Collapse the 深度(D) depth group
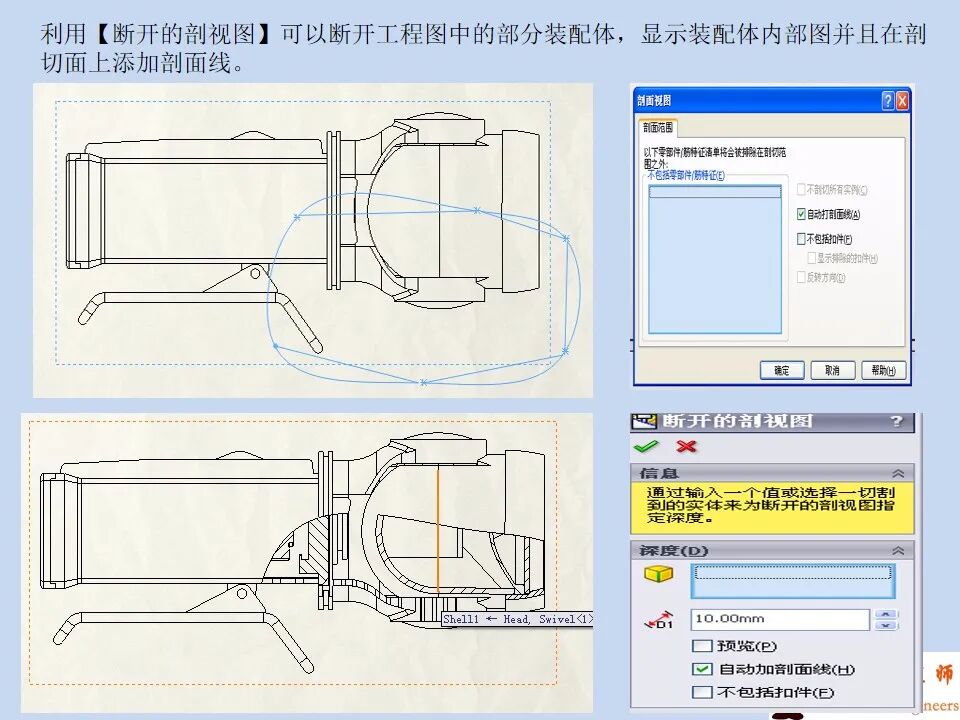 tap(899, 549)
